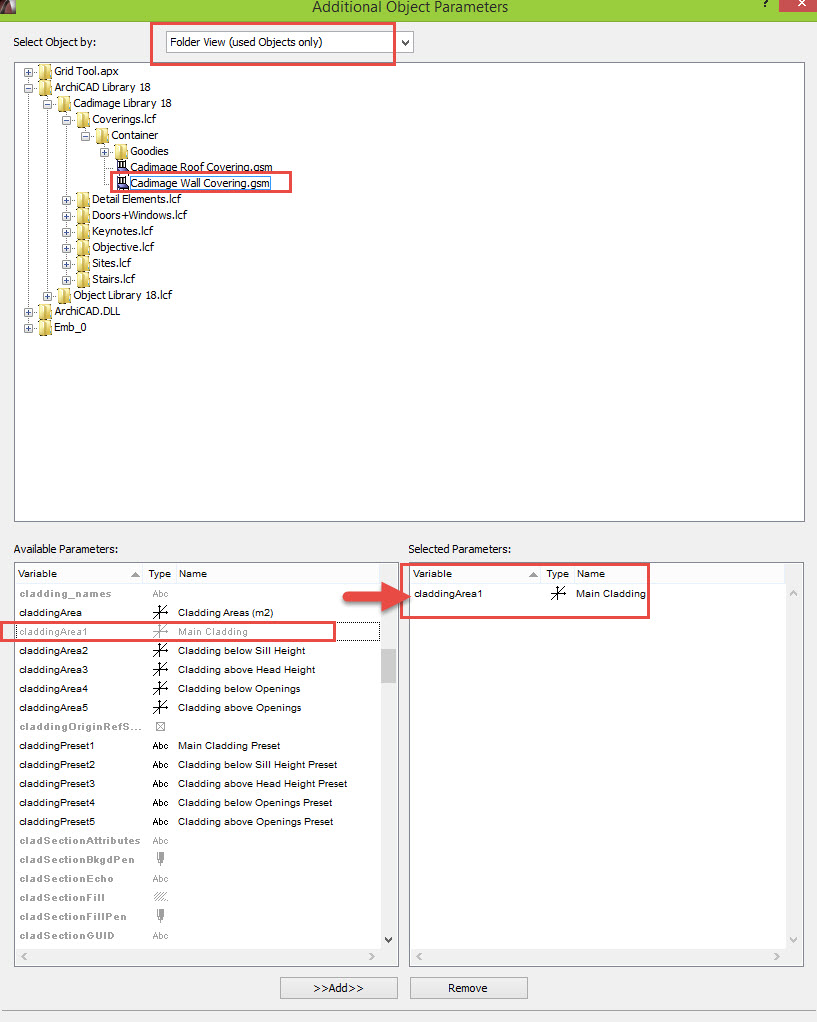Click the Remove button
The height and width of the screenshot is (1022, 817).
pos(468,988)
